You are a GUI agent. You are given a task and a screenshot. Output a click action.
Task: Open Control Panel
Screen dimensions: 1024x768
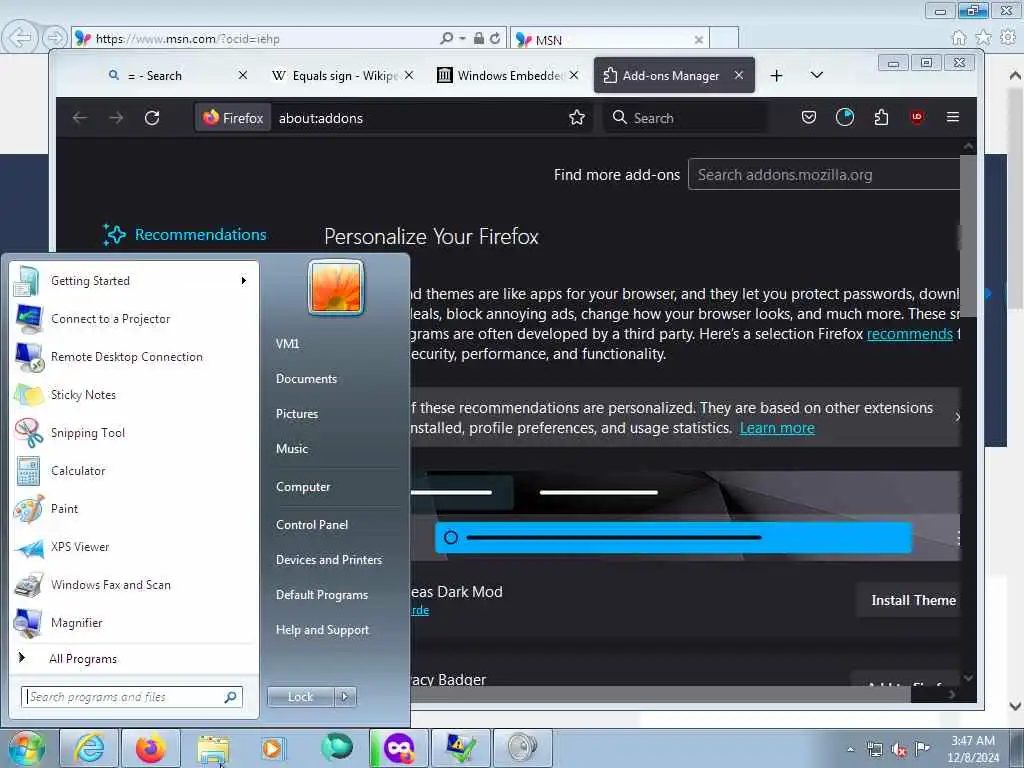(337, 525)
